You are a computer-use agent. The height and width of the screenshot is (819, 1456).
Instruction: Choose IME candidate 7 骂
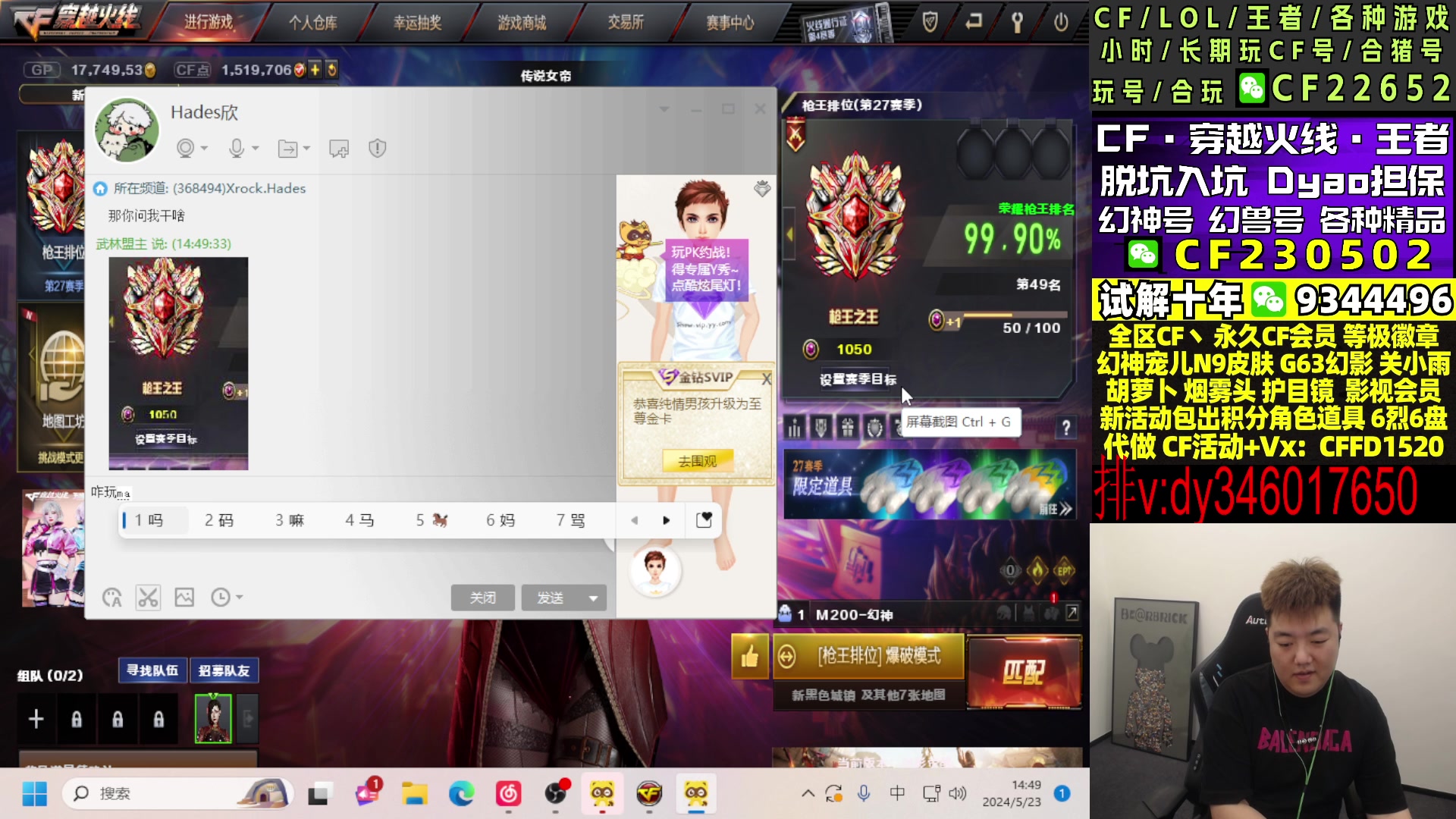tap(571, 520)
